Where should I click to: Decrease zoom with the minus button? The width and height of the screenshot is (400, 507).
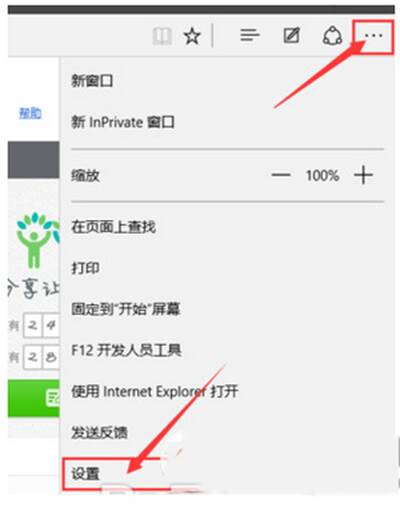point(281,175)
